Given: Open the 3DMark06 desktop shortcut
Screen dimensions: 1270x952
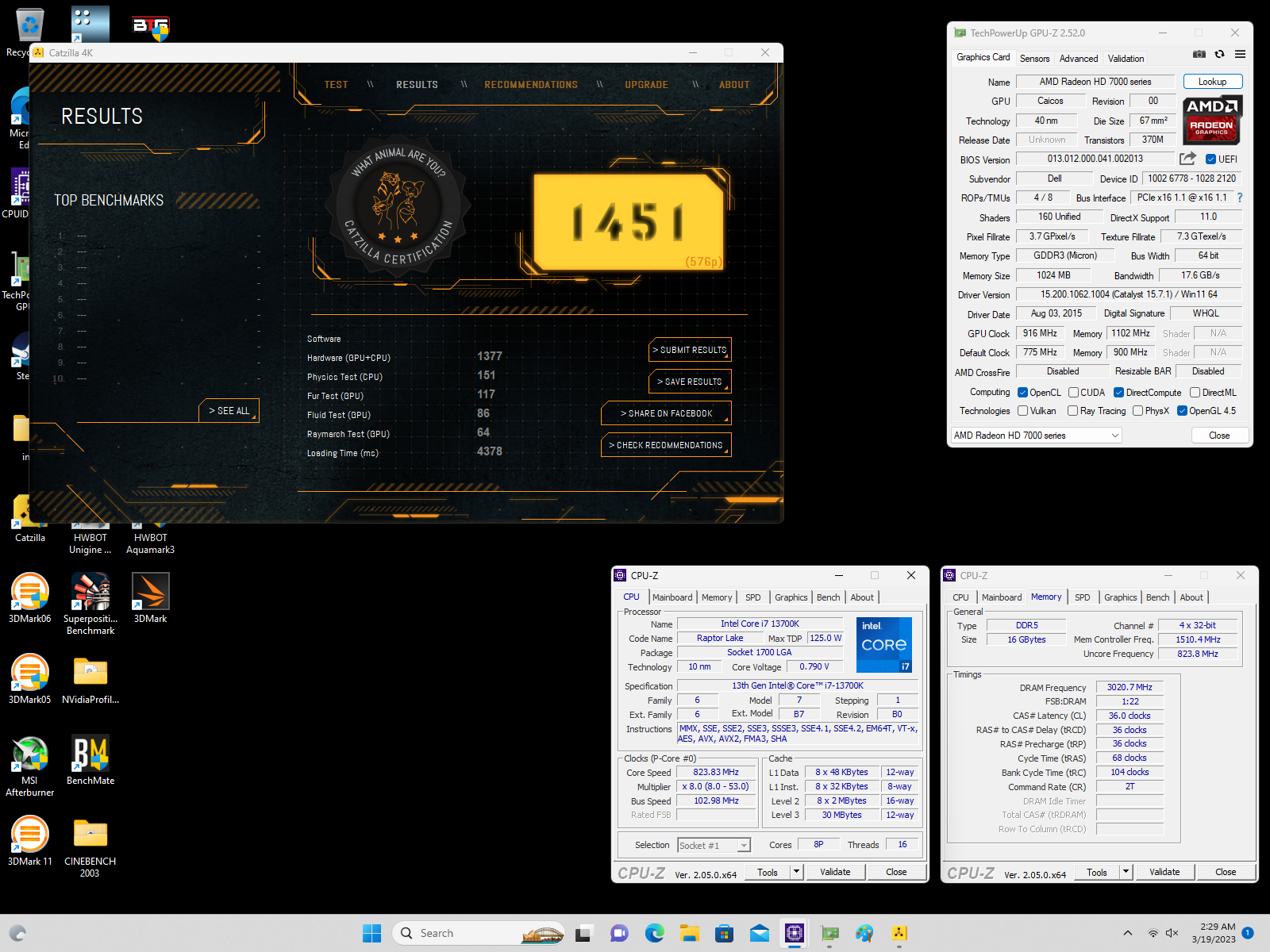Looking at the screenshot, I should 29,598.
